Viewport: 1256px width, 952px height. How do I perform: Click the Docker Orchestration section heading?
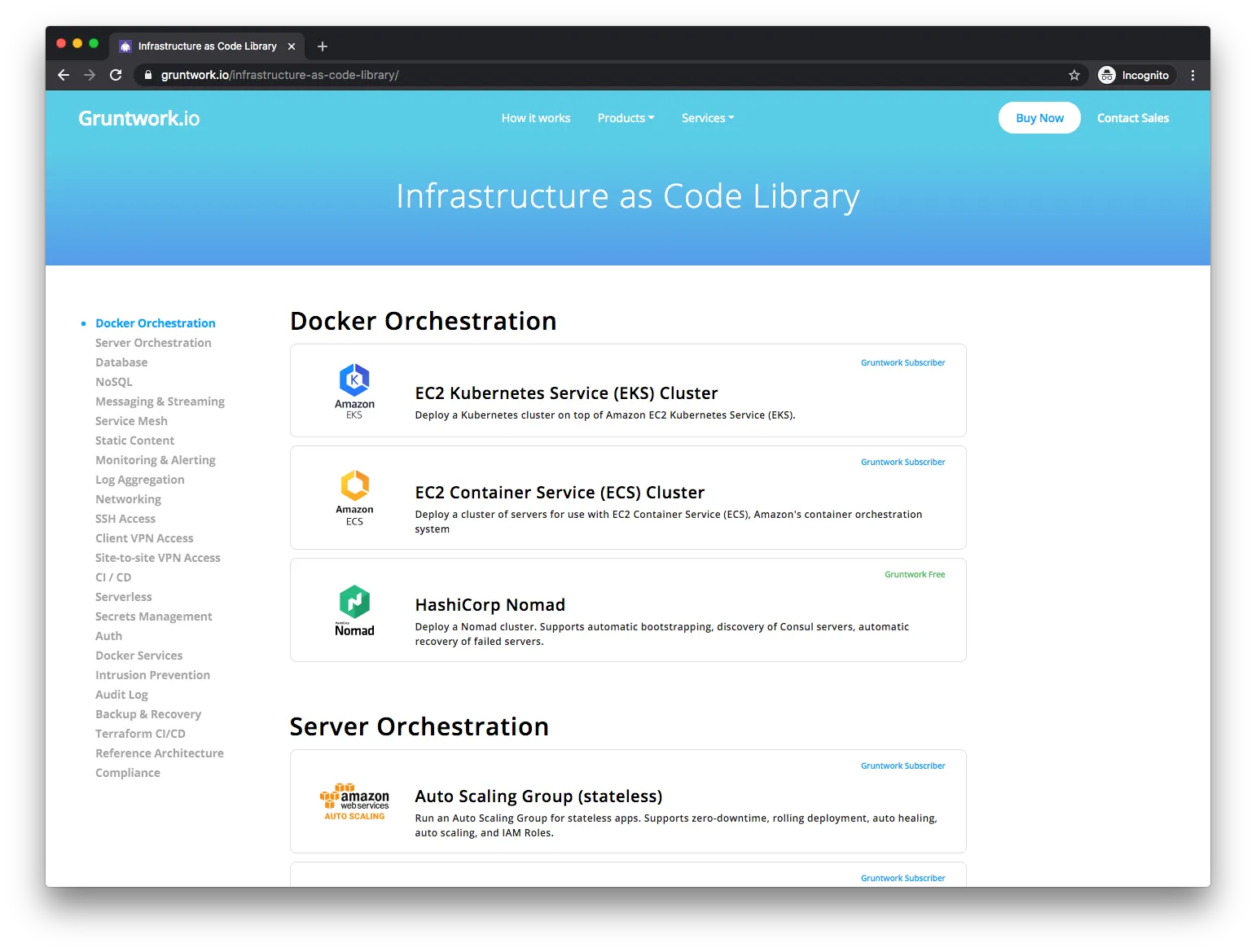coord(424,322)
